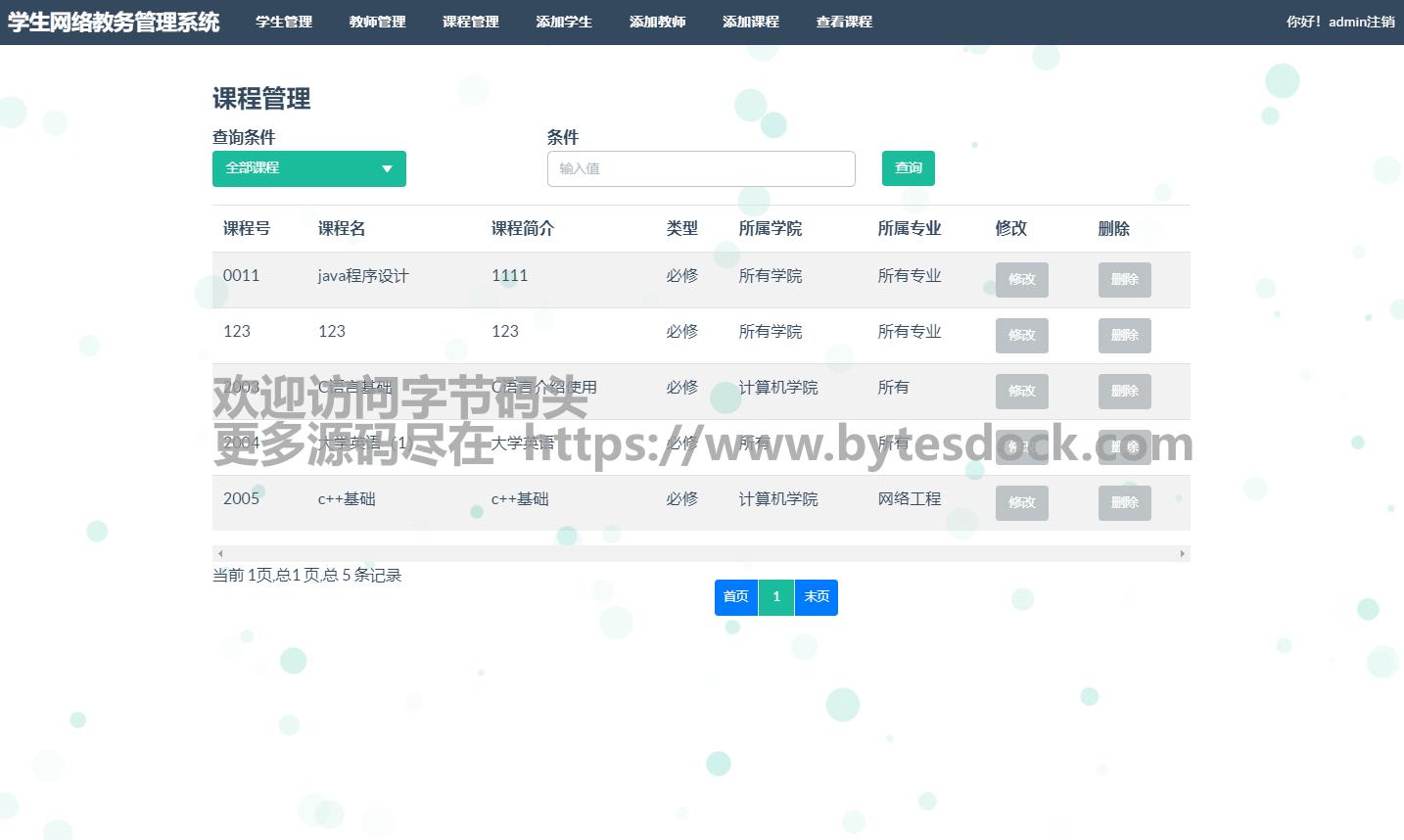Click 查看课程 navigation item
1404x840 pixels.
(844, 22)
